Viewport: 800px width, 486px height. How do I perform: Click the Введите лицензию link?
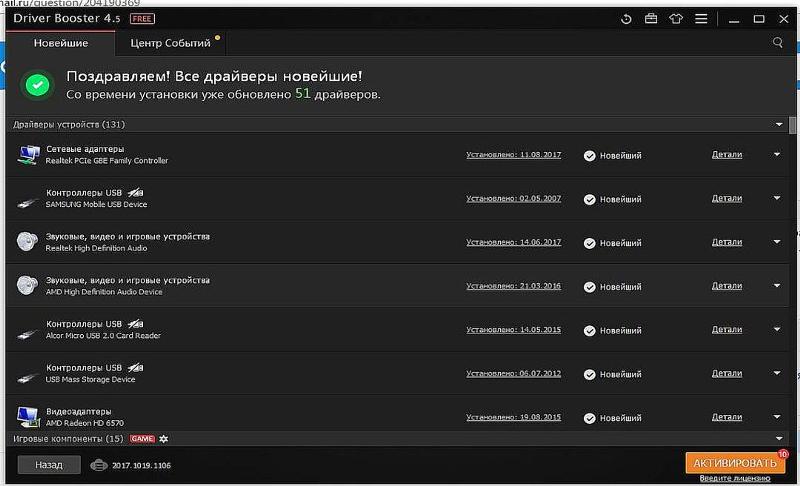point(735,478)
